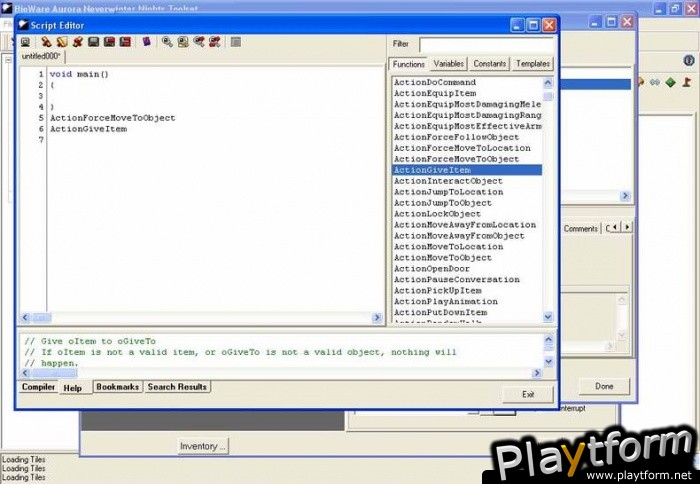The width and height of the screenshot is (700, 484).
Task: Click the red flag icon in background toolbar
Action: [x=687, y=82]
